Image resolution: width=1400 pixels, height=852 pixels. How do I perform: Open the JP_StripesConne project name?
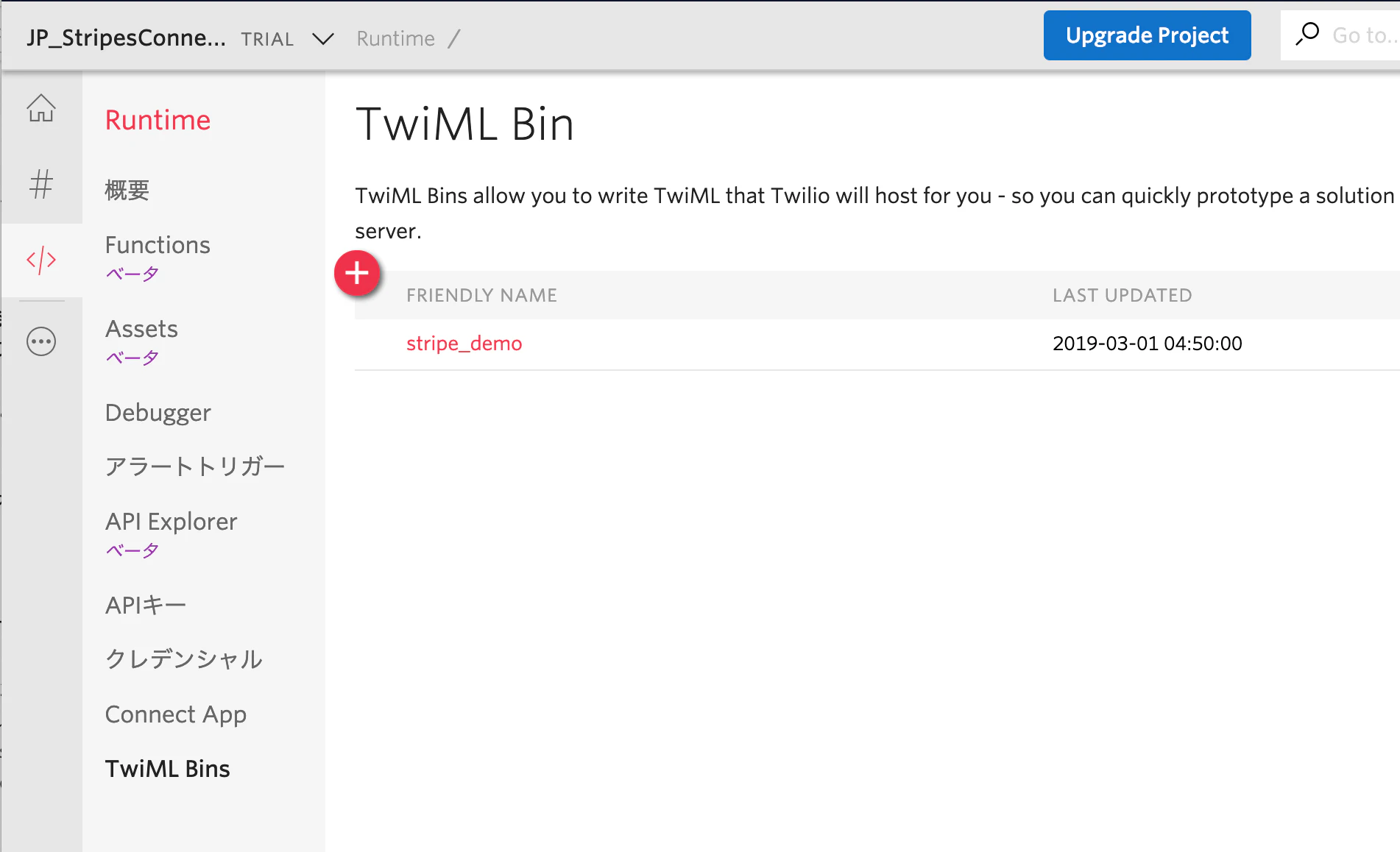tap(126, 38)
